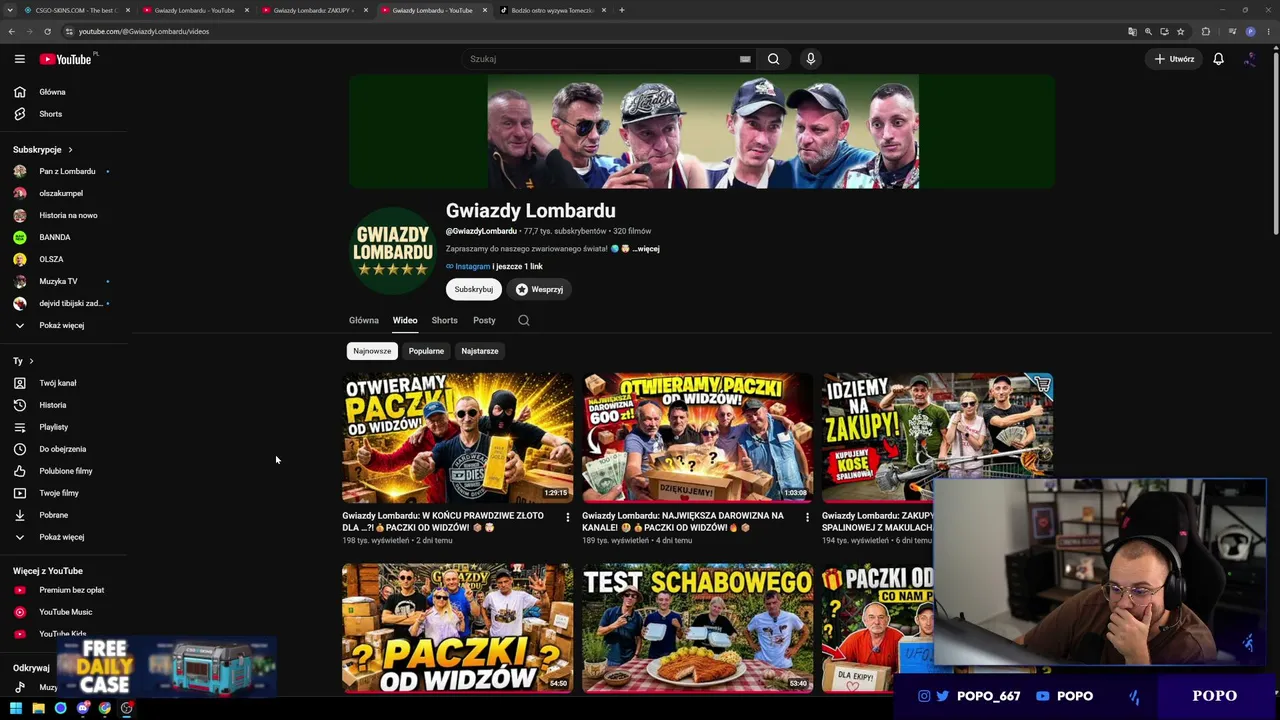1280x720 pixels.
Task: Reload the page in the browser
Action: (47, 31)
